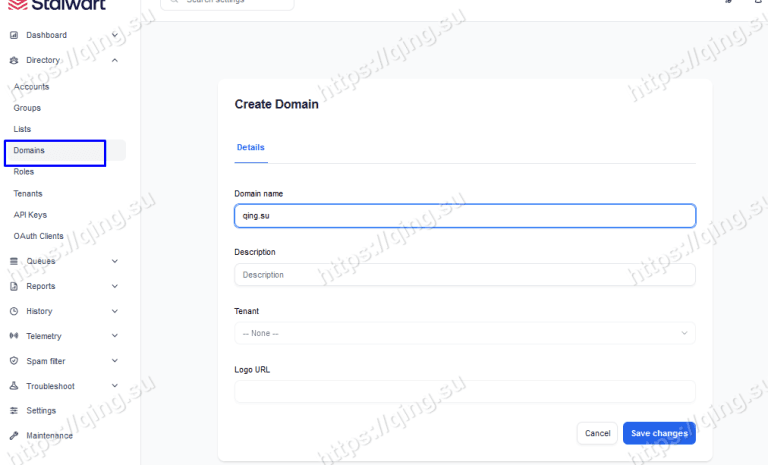Open Accounts in the Directory menu
Viewport: 768px width, 465px height.
[31, 87]
